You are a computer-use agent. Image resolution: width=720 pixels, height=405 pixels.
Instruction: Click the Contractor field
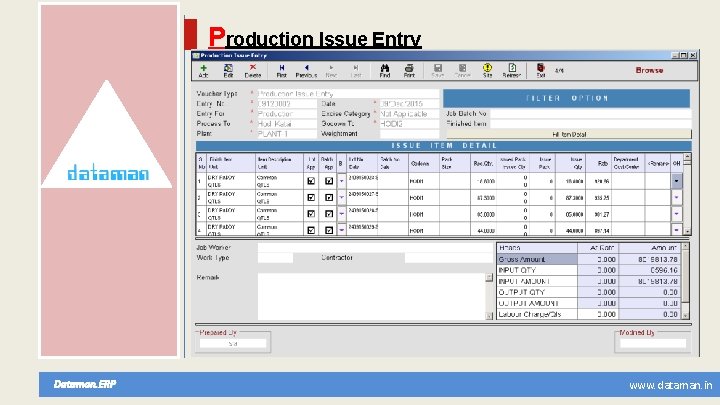coord(449,258)
